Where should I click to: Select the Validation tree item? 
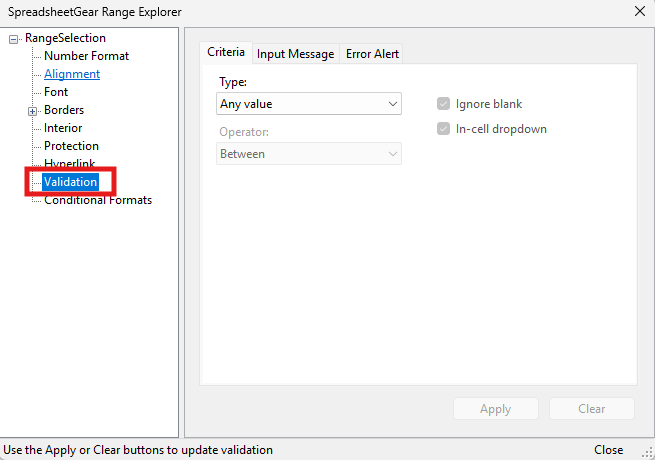tap(70, 182)
